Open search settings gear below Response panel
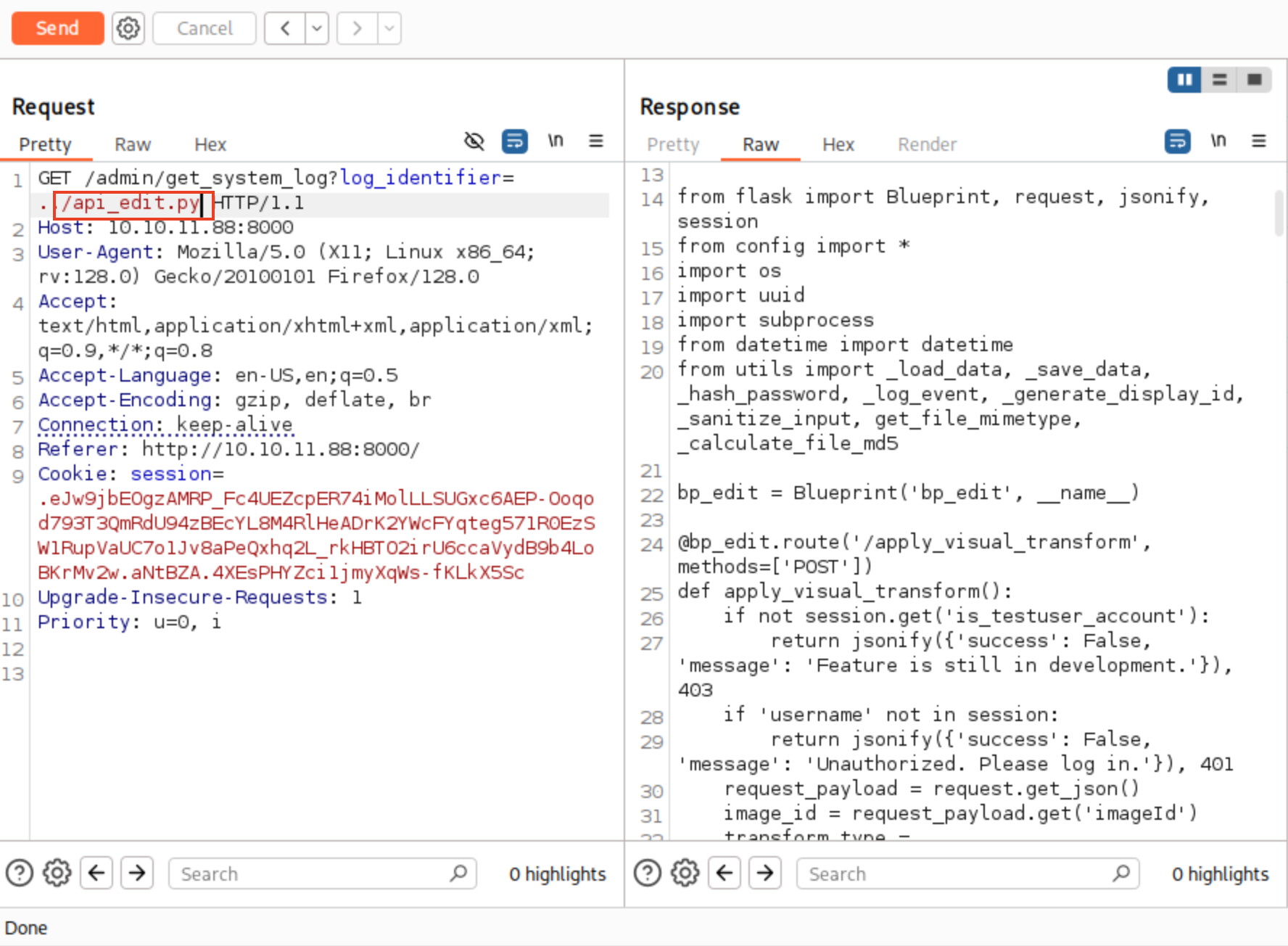 coord(685,873)
